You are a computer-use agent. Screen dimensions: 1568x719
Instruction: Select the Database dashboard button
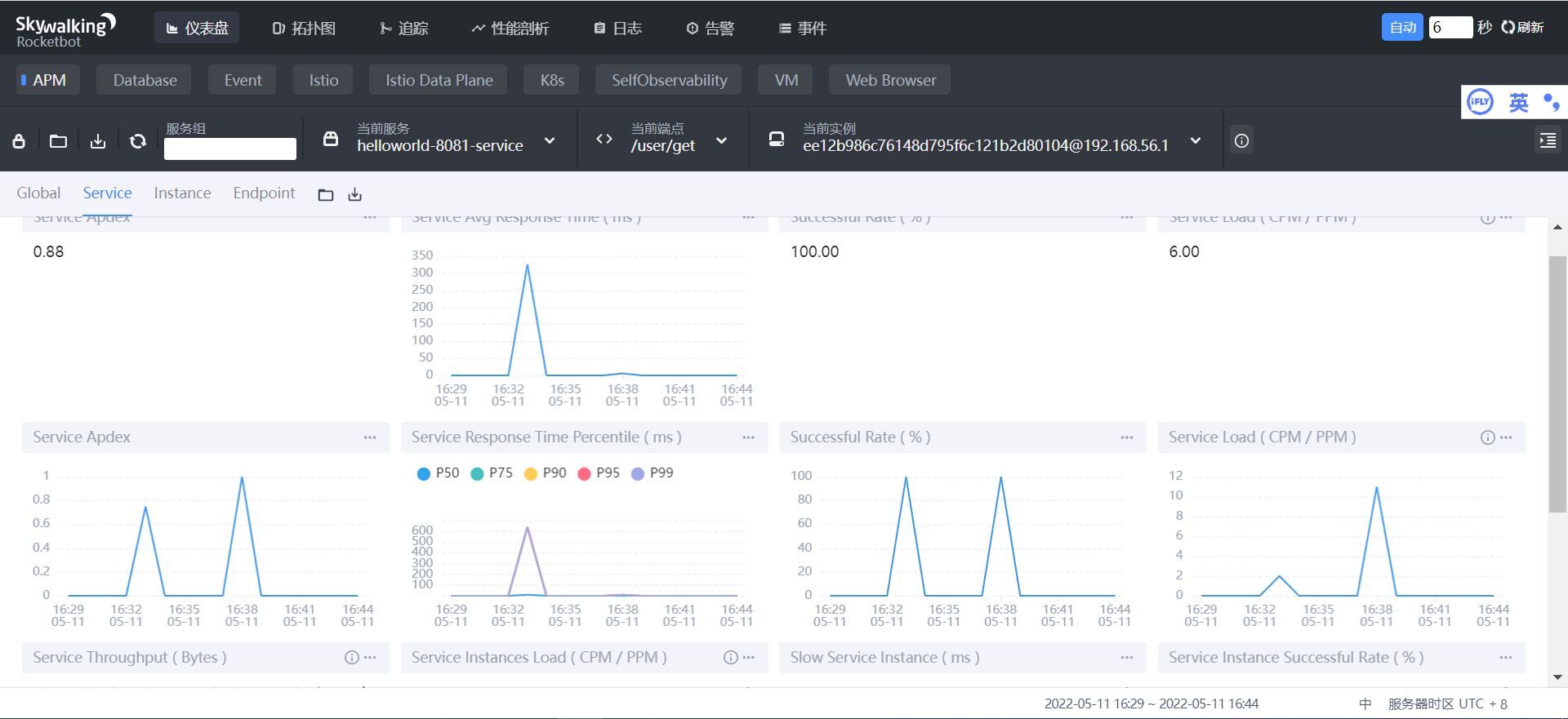tap(145, 80)
